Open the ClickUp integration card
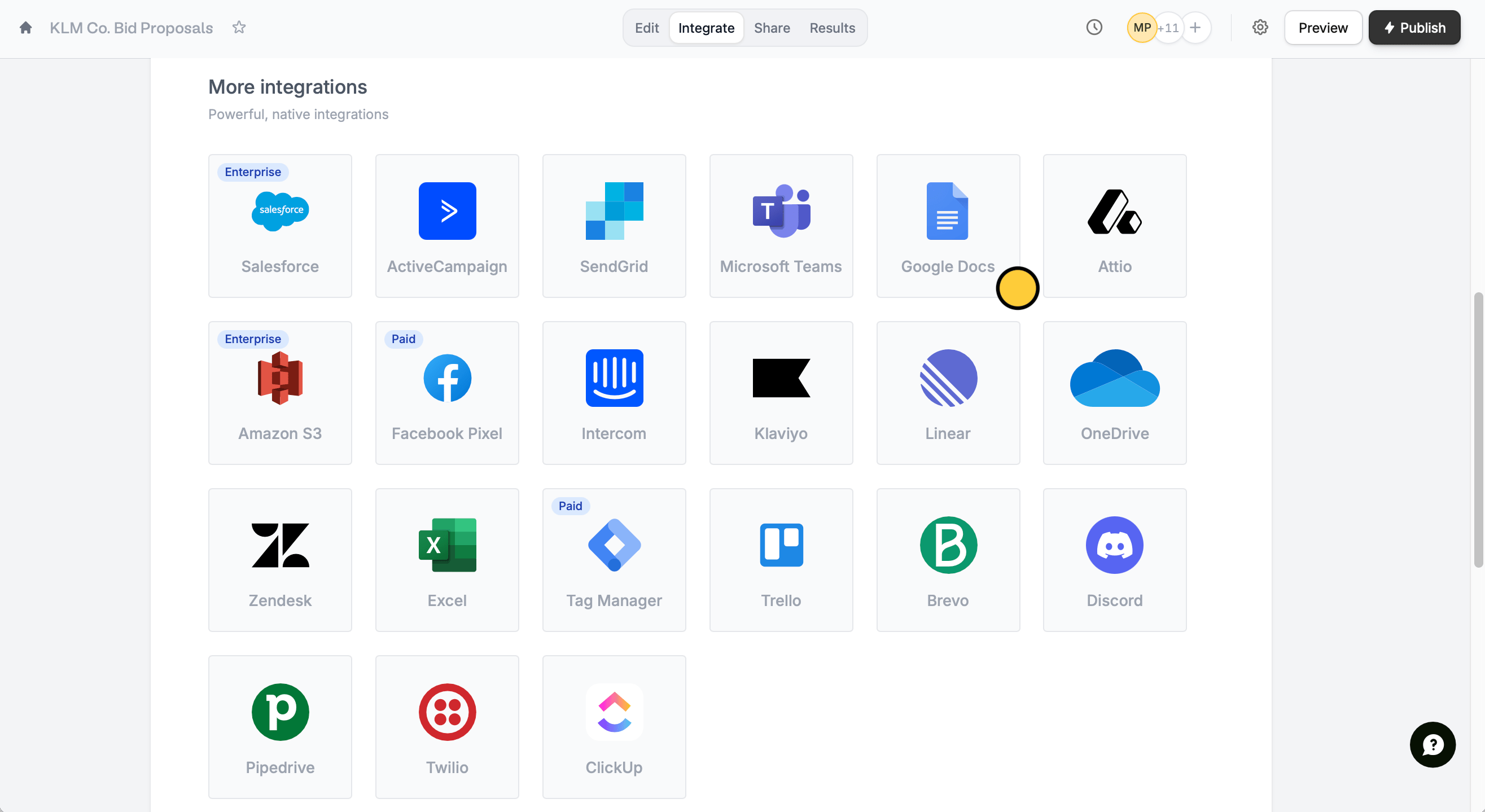Viewport: 1485px width, 812px height. (x=614, y=727)
